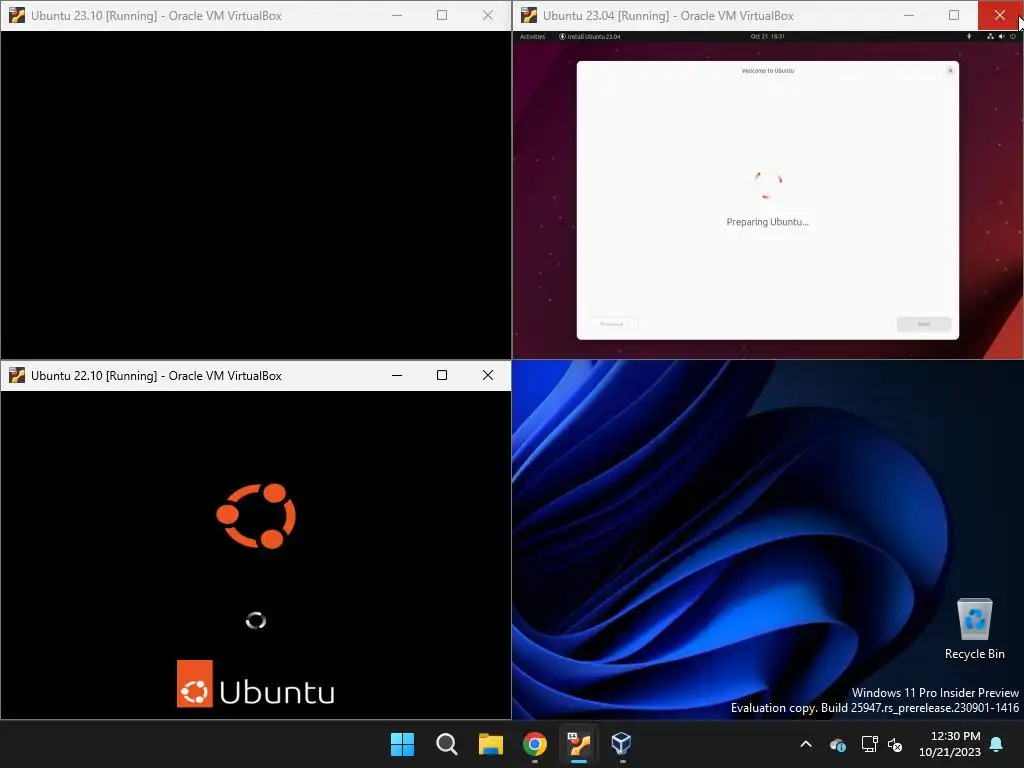The height and width of the screenshot is (768, 1024).
Task: Click the volume icon in the Ubuntu 23.04 top bar
Action: 1002,37
